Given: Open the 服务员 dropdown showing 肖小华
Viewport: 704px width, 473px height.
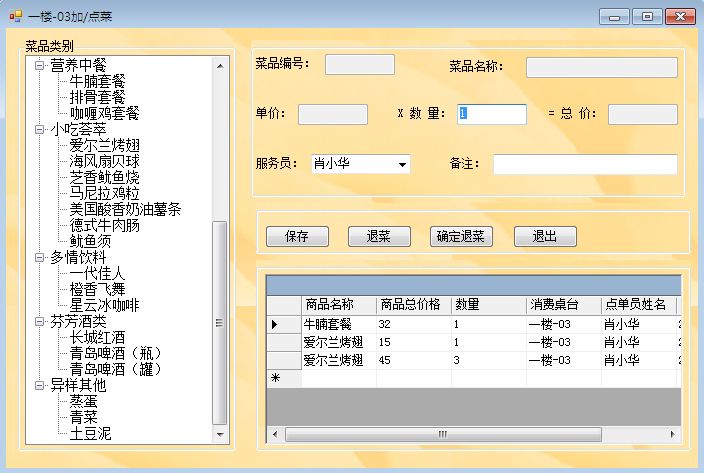Looking at the screenshot, I should tap(402, 164).
